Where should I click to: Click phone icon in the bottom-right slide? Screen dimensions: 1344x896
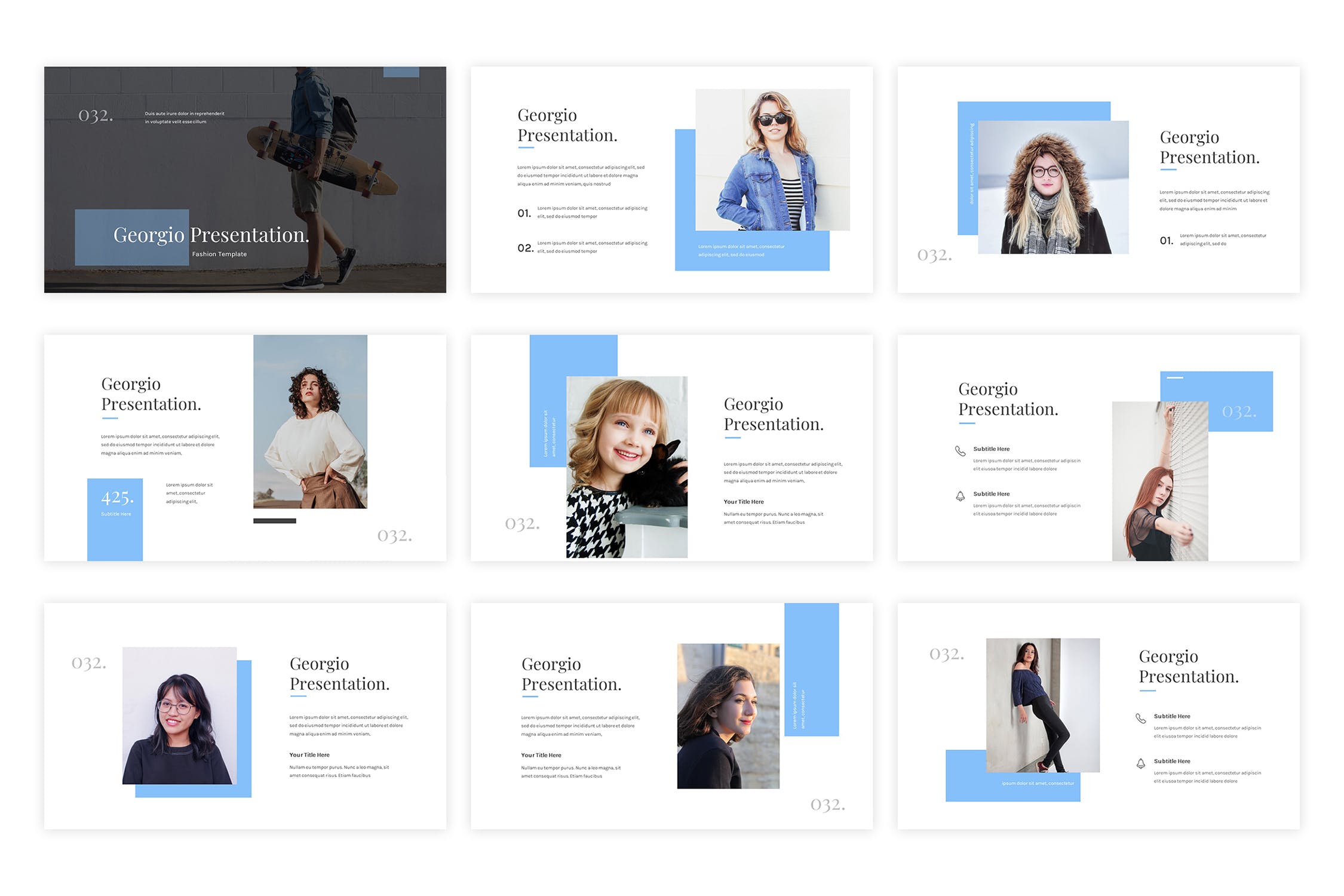click(1140, 719)
